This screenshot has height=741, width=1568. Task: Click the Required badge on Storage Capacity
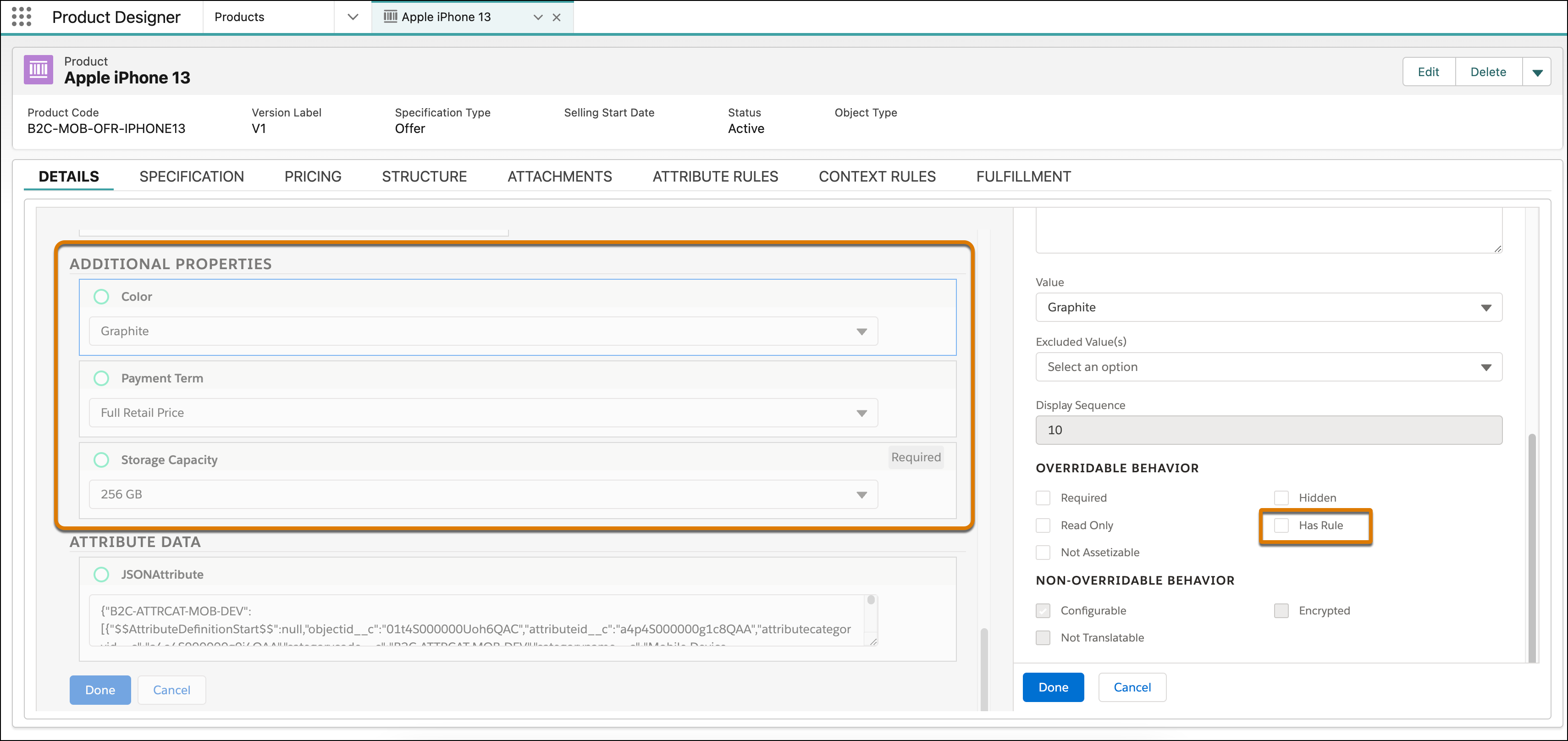pos(916,457)
